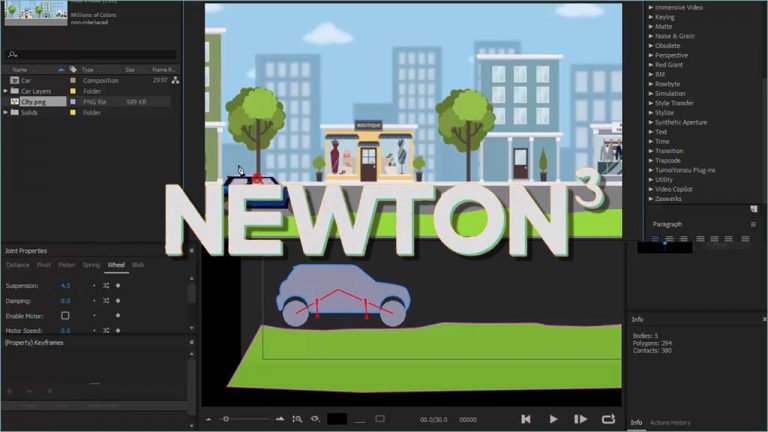Expand the Car Layers folder

point(6,91)
